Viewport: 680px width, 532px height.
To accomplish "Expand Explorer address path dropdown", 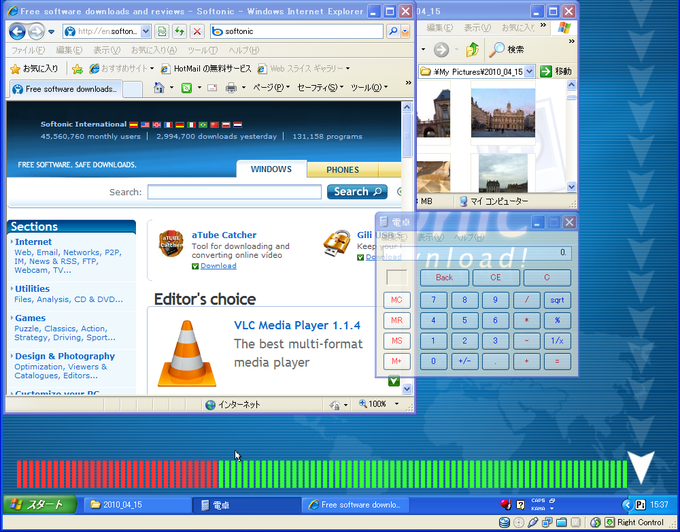I will [529, 72].
